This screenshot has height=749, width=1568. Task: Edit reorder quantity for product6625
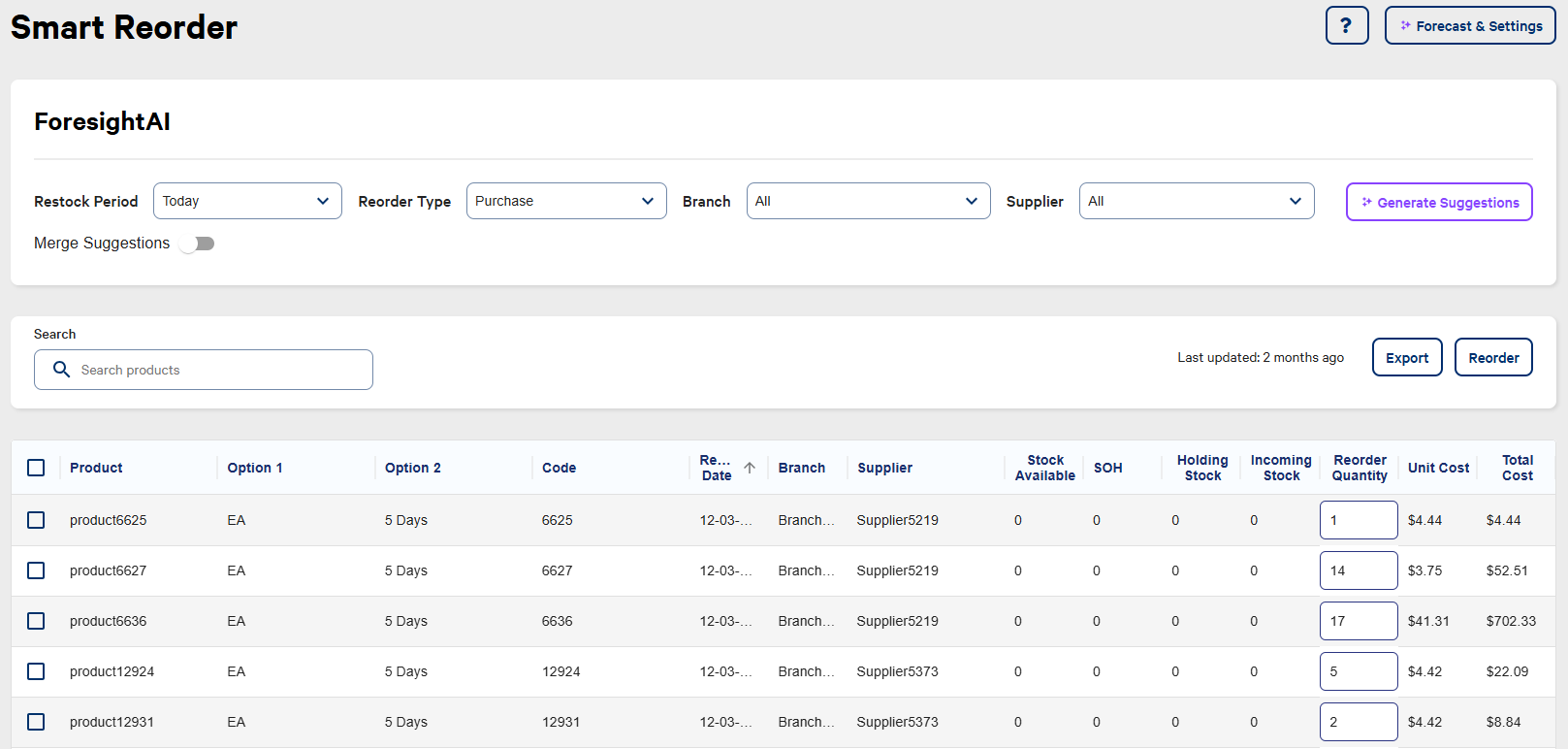coord(1359,520)
